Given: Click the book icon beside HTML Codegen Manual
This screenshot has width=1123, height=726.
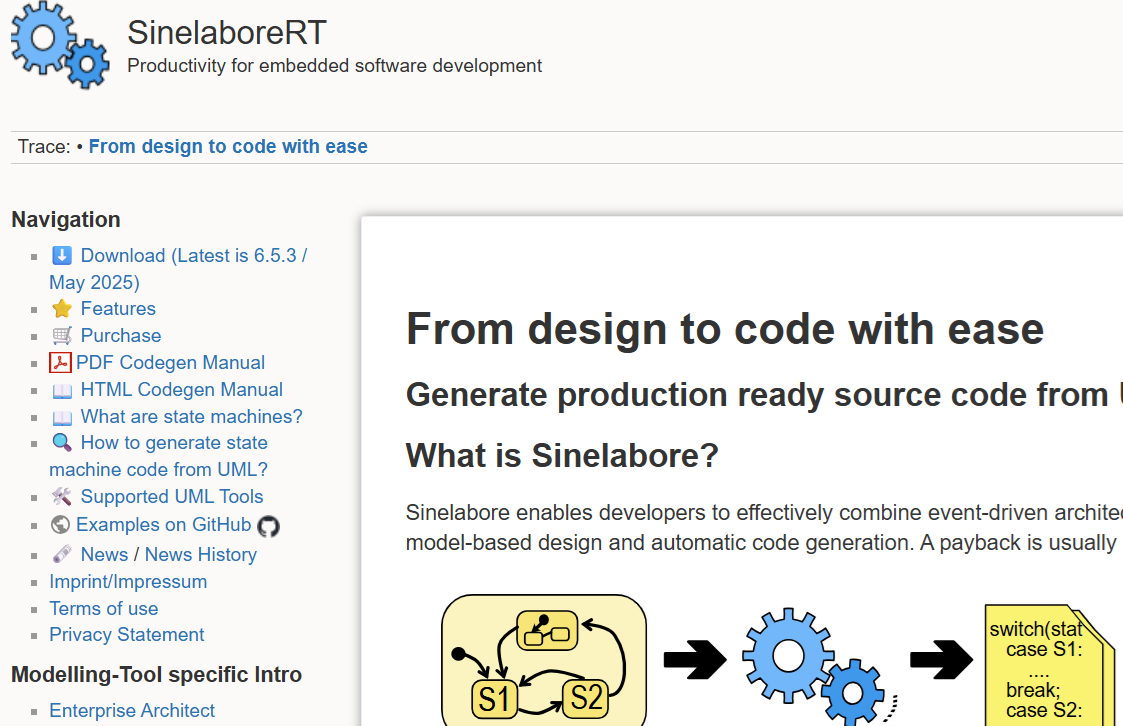Looking at the screenshot, I should coord(62,390).
